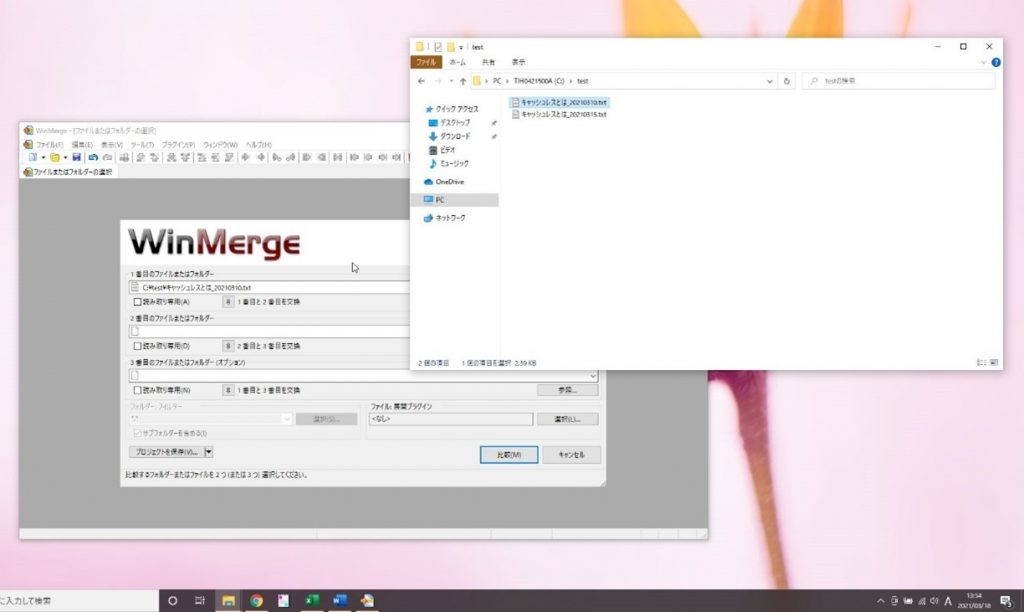Expand the Explorer ribbon chevron
Image resolution: width=1024 pixels, height=612 pixels.
(984, 63)
